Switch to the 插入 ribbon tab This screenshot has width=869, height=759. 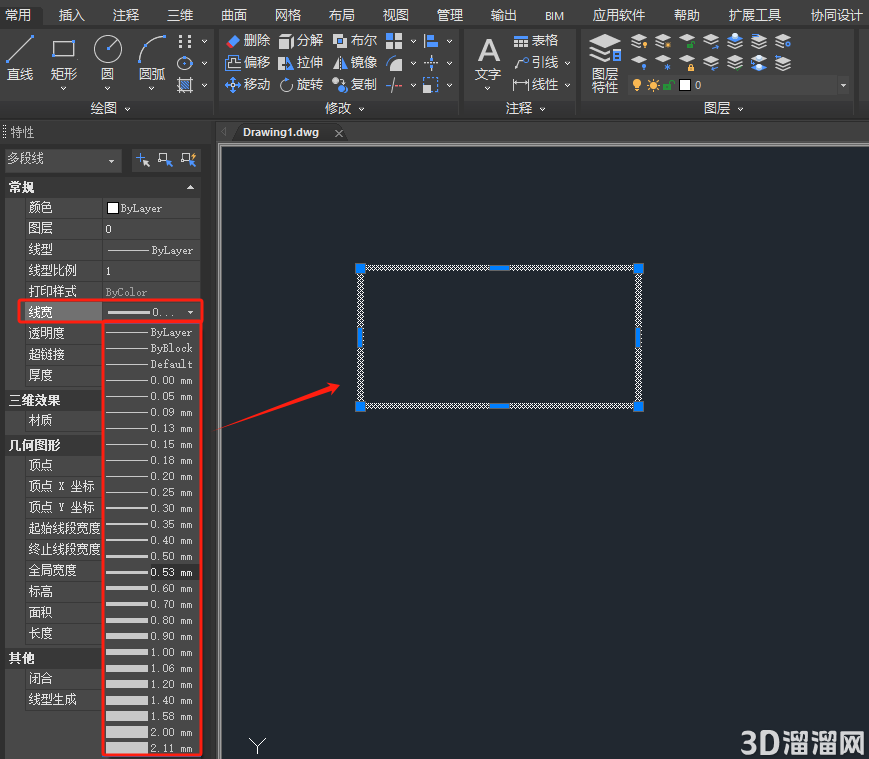coord(71,15)
